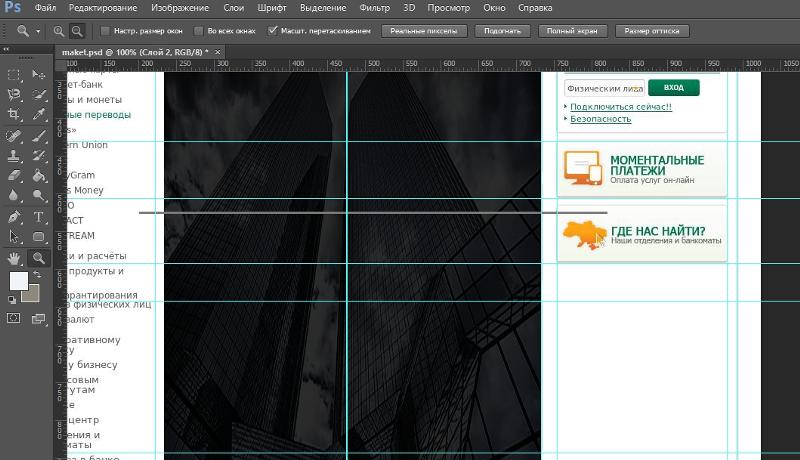Click the 'Реальные пикселы' button
Image resolution: width=800 pixels, height=460 pixels.
tap(424, 31)
